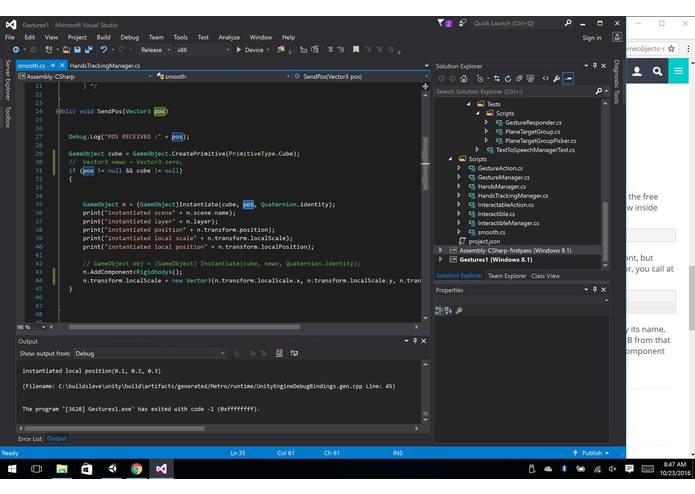Click the Home icon in Solution Explorer toolbar
Screen dimensions: 695x494
pos(464,78)
